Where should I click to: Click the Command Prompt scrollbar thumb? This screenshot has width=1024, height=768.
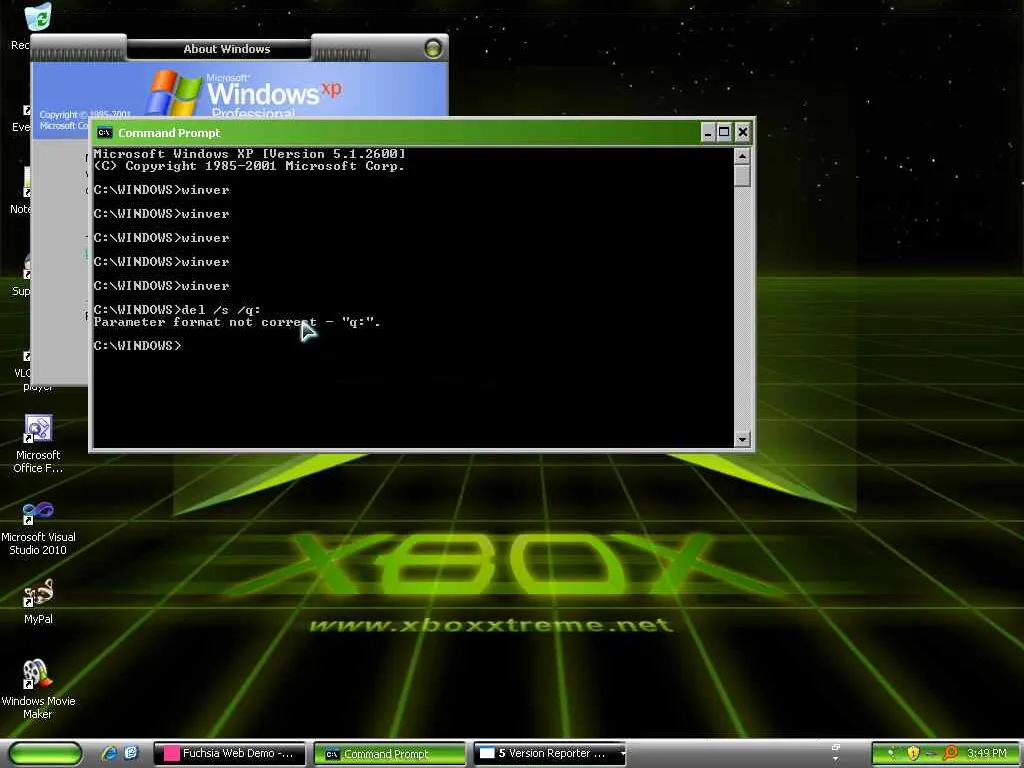click(x=742, y=175)
